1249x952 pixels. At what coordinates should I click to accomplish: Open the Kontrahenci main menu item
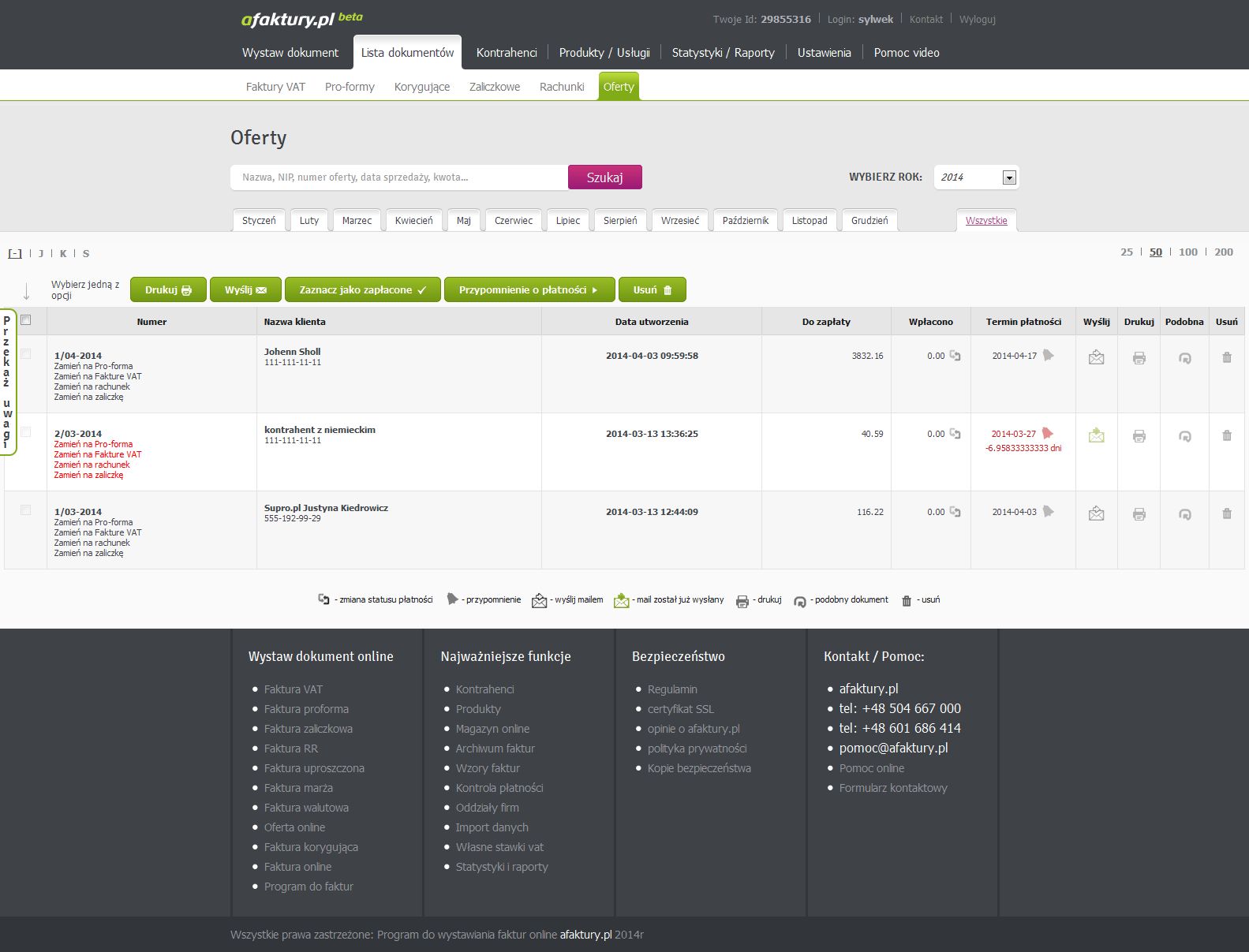tap(507, 53)
